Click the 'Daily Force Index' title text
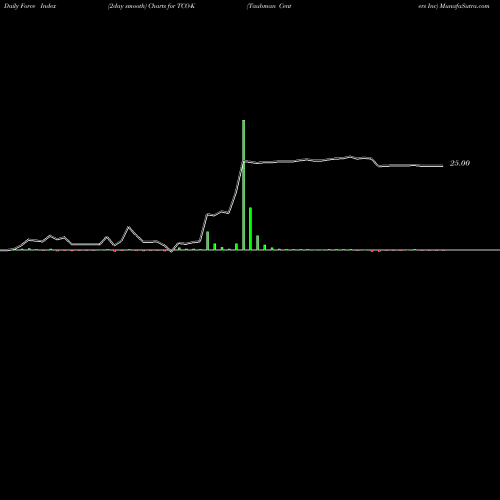The image size is (500, 500). coord(30,6)
